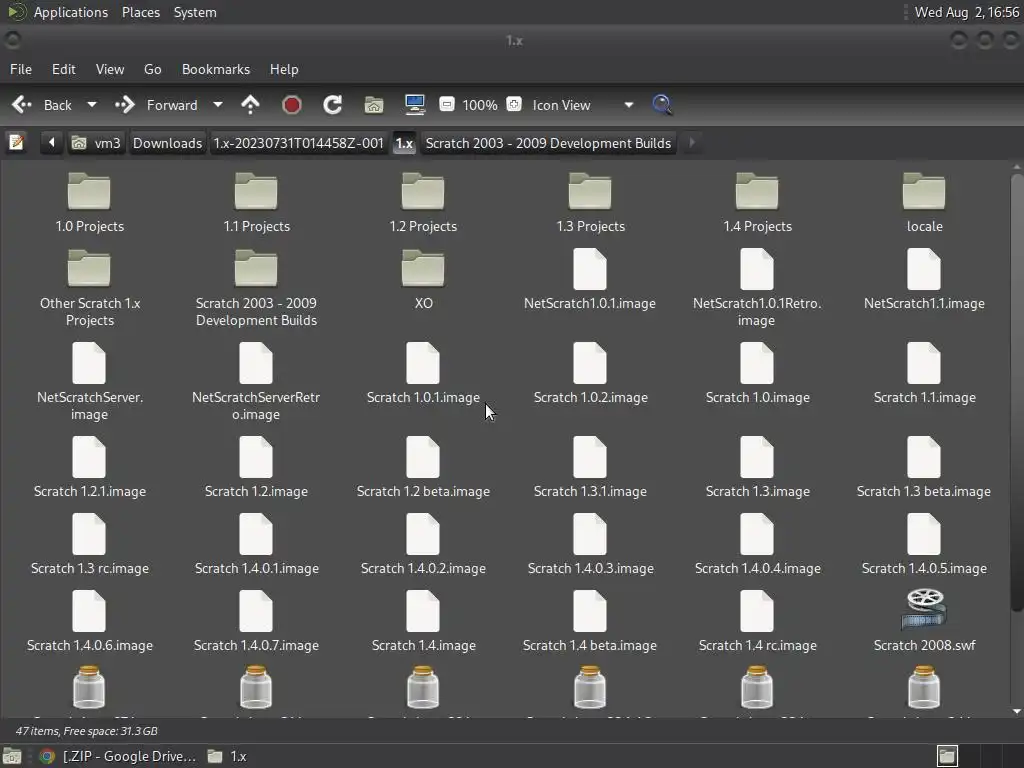Navigate to Downloads in the path bar
This screenshot has height=768, width=1024.
pyautogui.click(x=167, y=143)
